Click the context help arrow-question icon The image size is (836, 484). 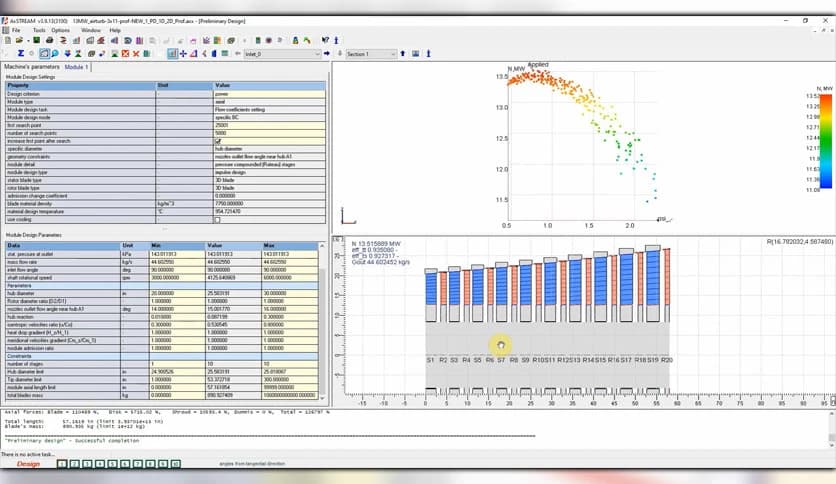pyautogui.click(x=325, y=41)
